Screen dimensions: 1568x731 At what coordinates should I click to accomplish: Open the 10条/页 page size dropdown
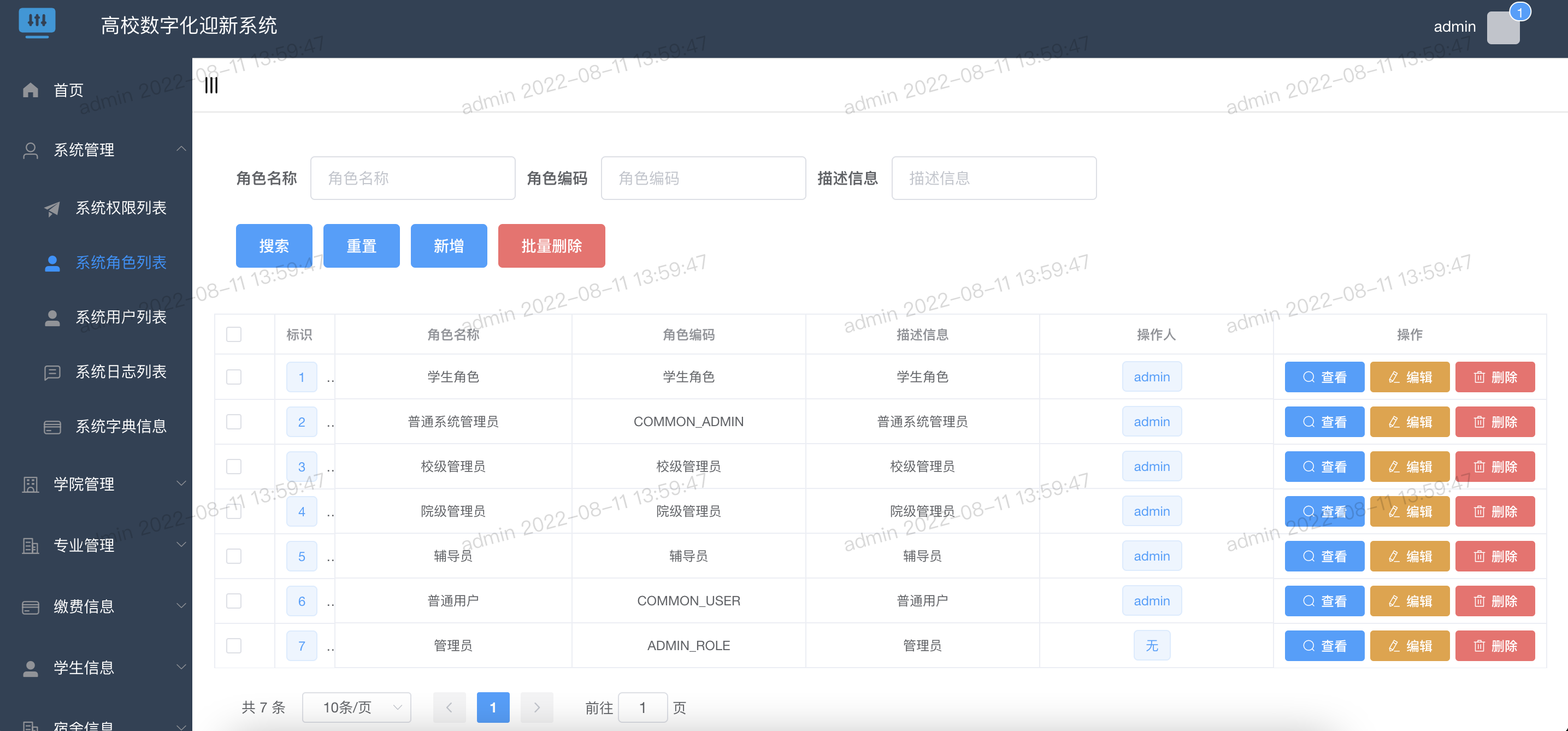(357, 708)
